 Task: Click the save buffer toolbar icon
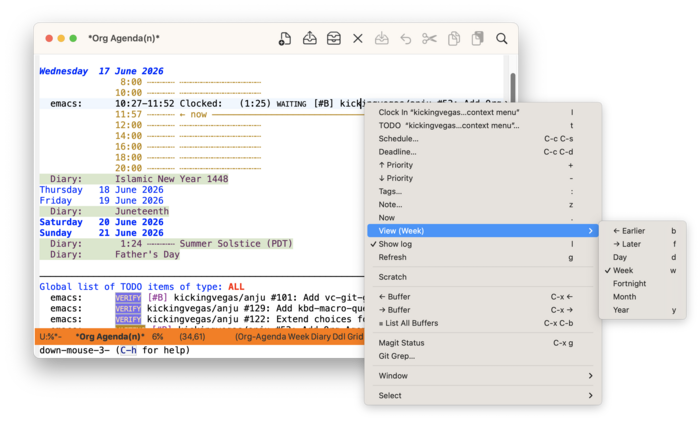[x=381, y=38]
